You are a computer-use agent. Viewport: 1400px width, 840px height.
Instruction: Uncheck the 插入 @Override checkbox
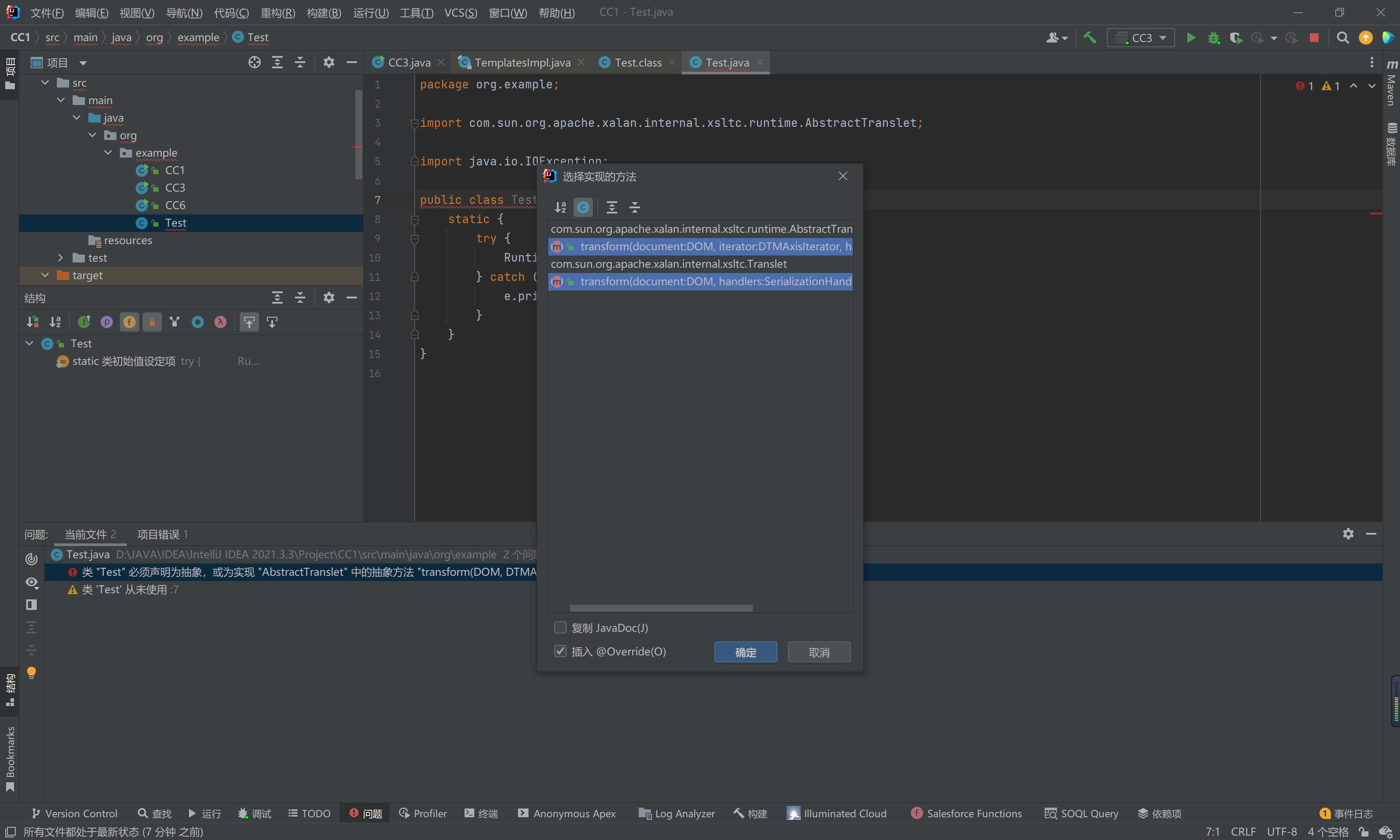point(560,651)
